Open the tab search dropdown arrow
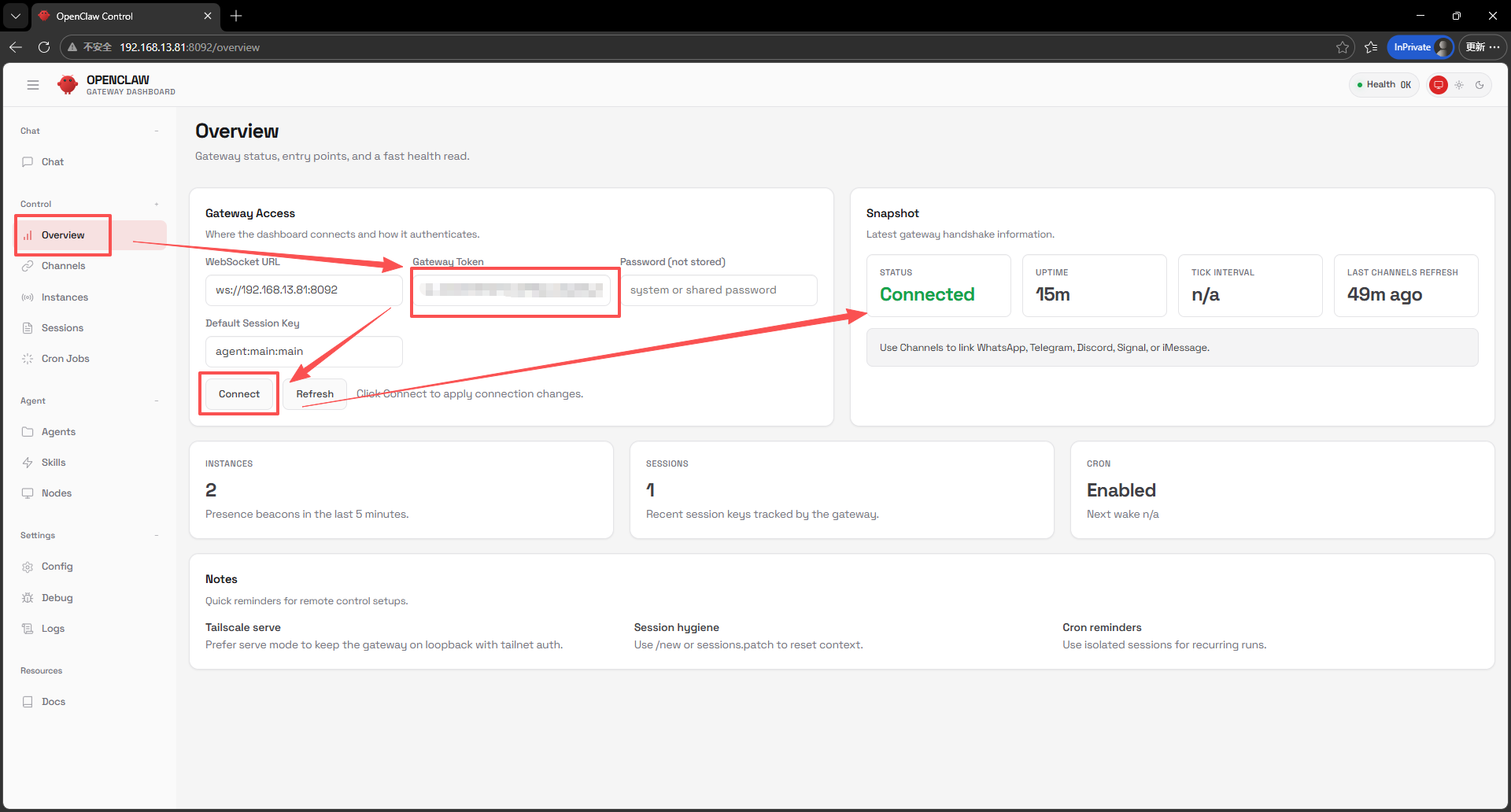This screenshot has width=1511, height=812. [x=16, y=16]
